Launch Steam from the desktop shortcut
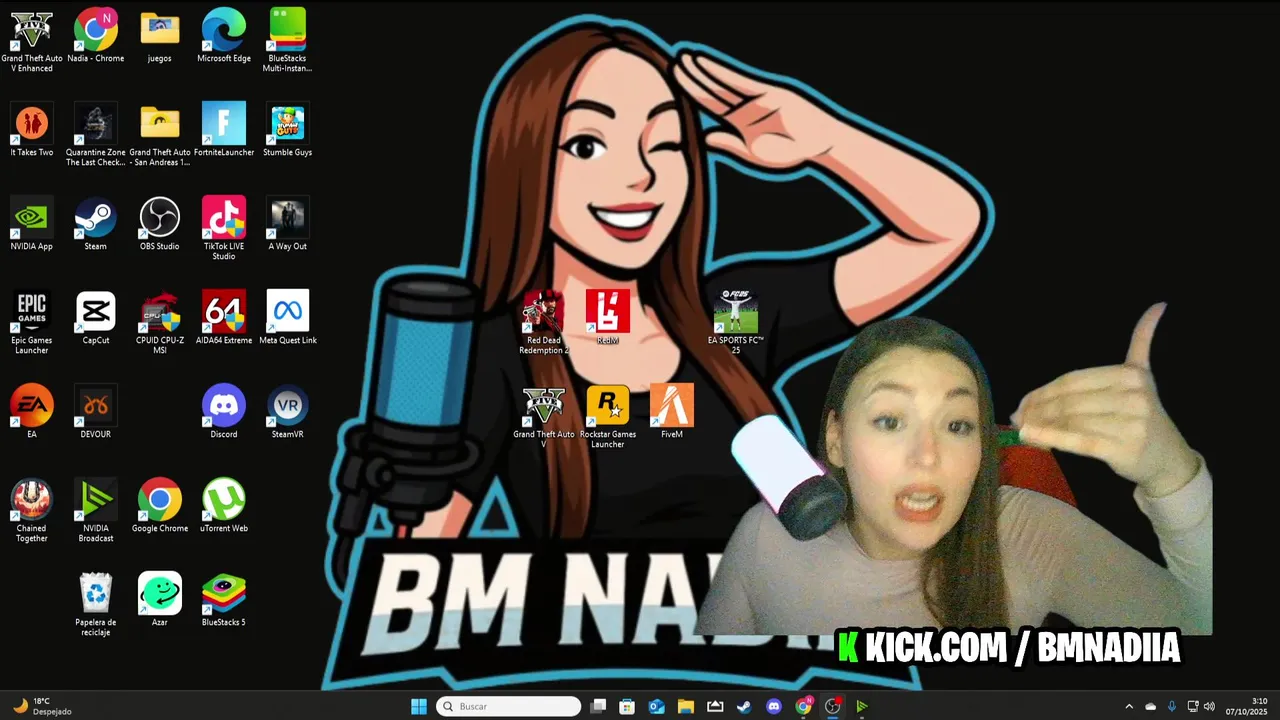The height and width of the screenshot is (720, 1280). tap(96, 224)
